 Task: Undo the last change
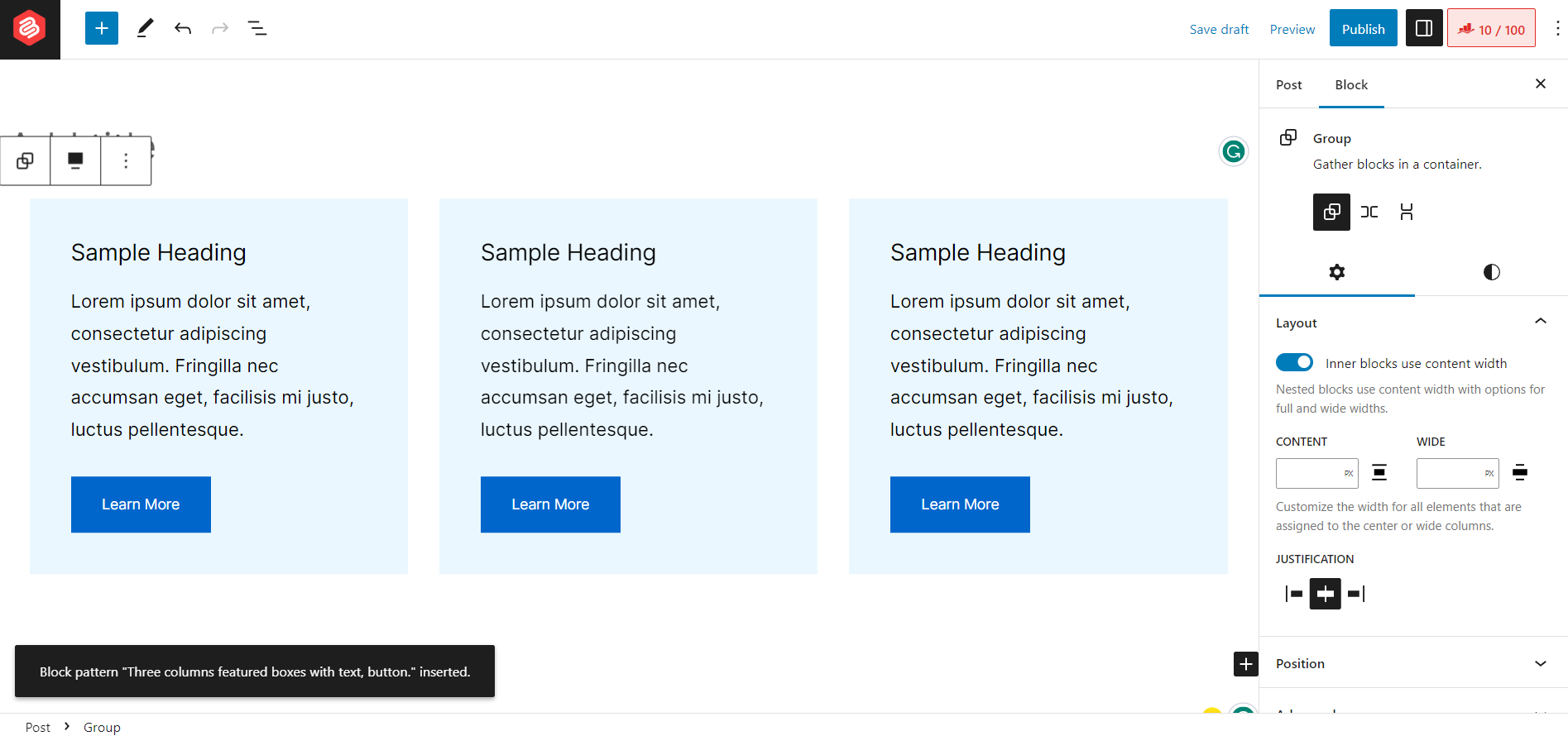click(183, 29)
